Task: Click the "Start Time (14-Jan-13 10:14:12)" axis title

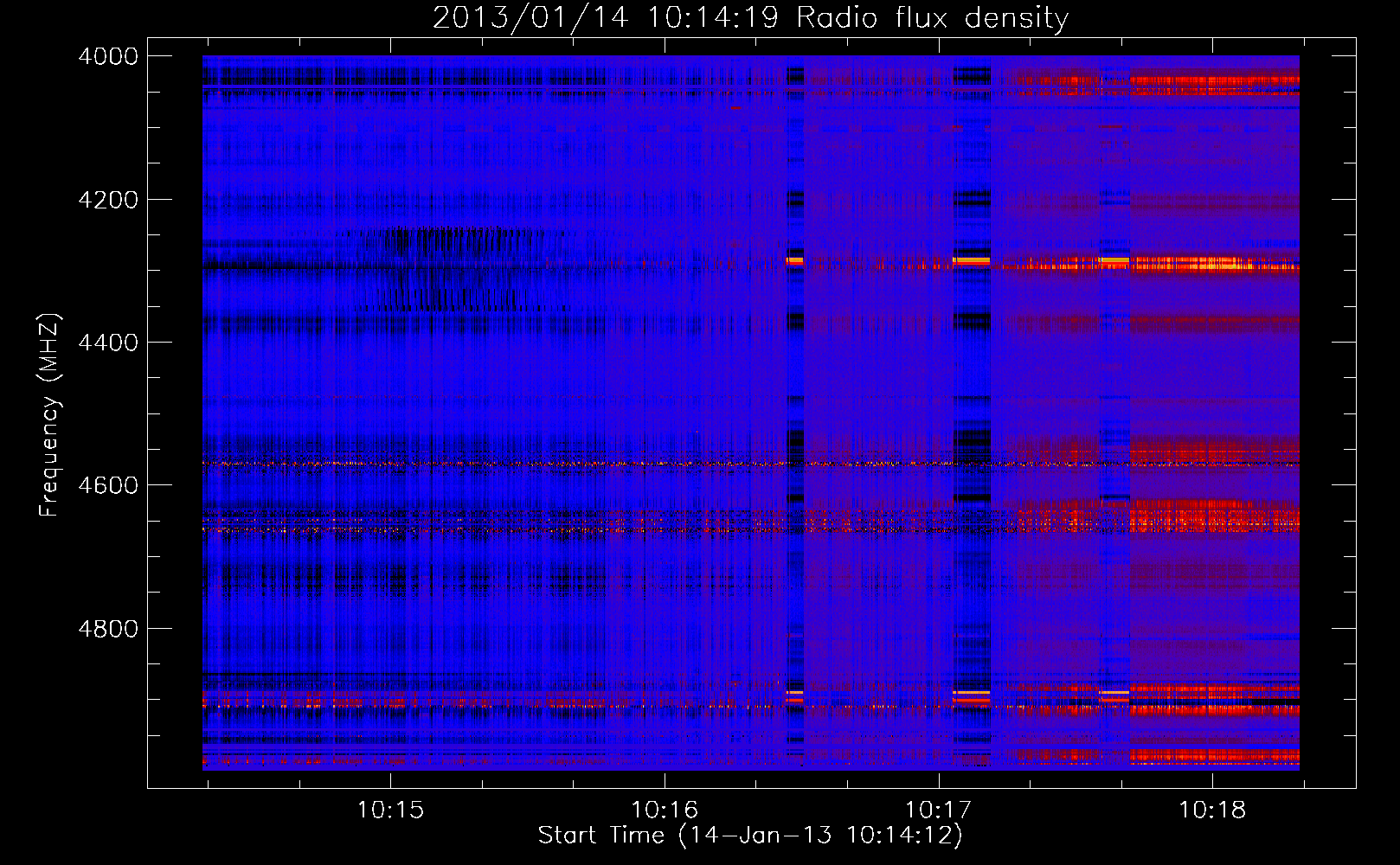Action: (750, 836)
